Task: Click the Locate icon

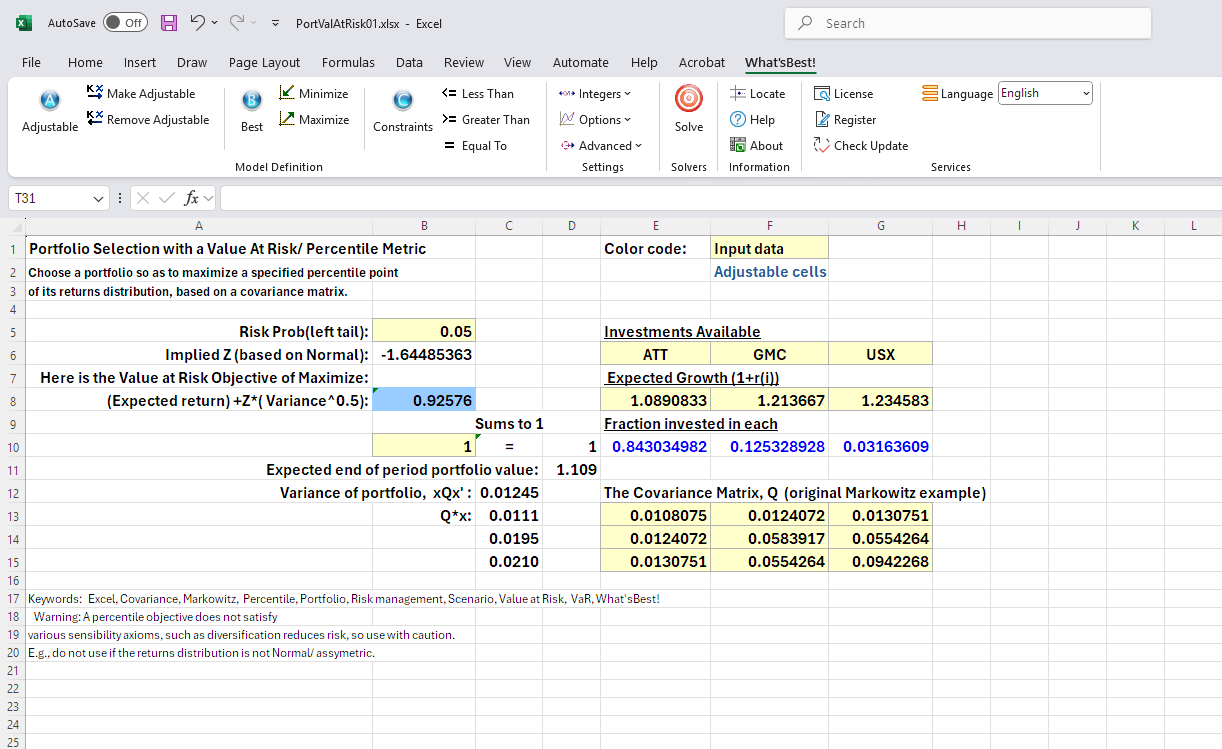Action: 757,94
